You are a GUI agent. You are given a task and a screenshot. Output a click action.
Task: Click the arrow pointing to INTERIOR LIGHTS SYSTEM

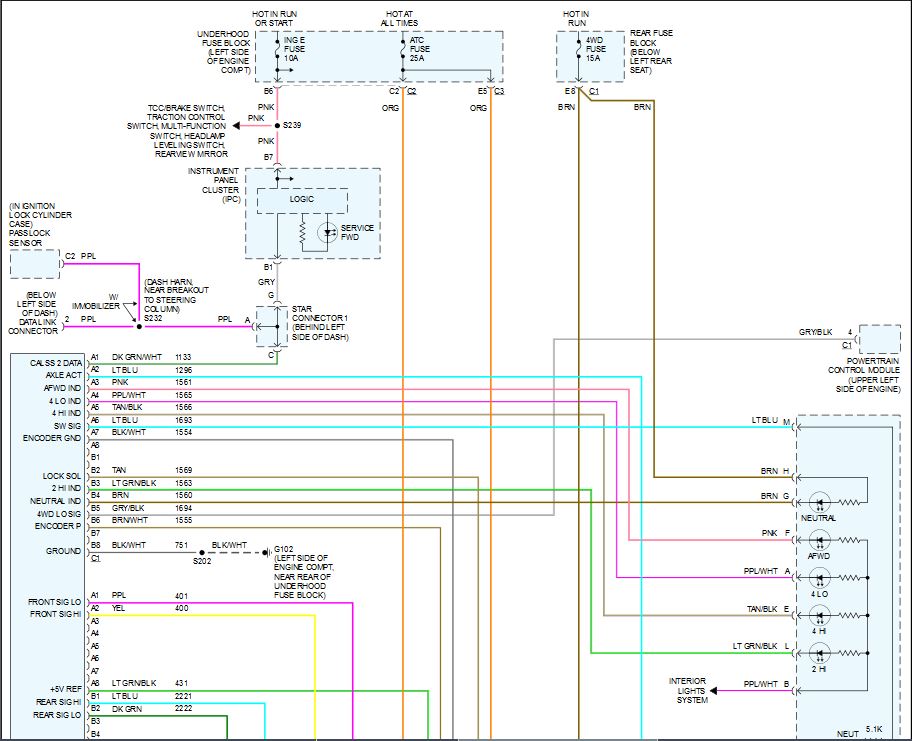click(714, 691)
